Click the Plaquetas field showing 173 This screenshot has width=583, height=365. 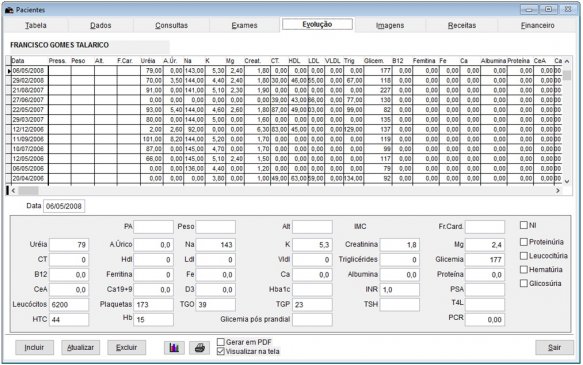tap(154, 305)
